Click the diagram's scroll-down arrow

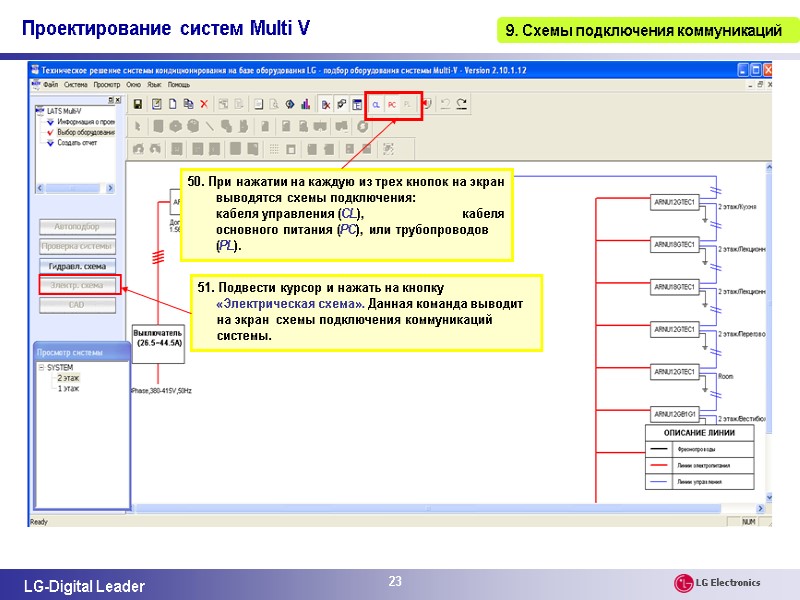pyautogui.click(x=769, y=497)
